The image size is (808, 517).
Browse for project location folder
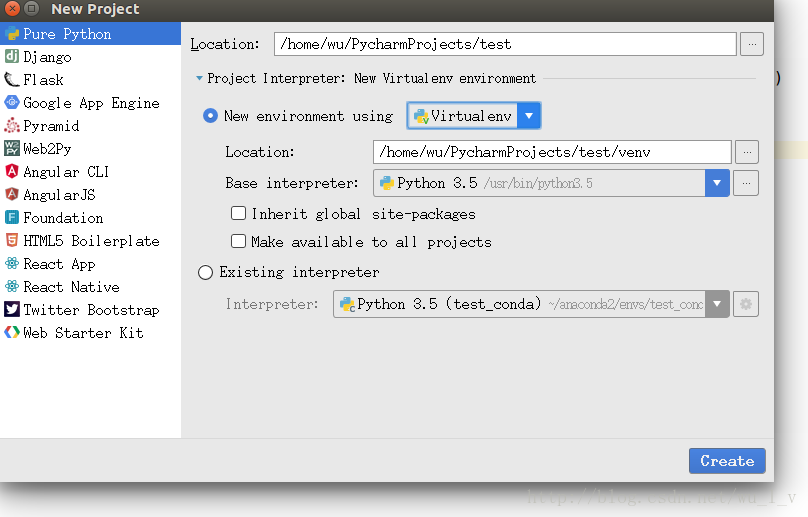(752, 44)
